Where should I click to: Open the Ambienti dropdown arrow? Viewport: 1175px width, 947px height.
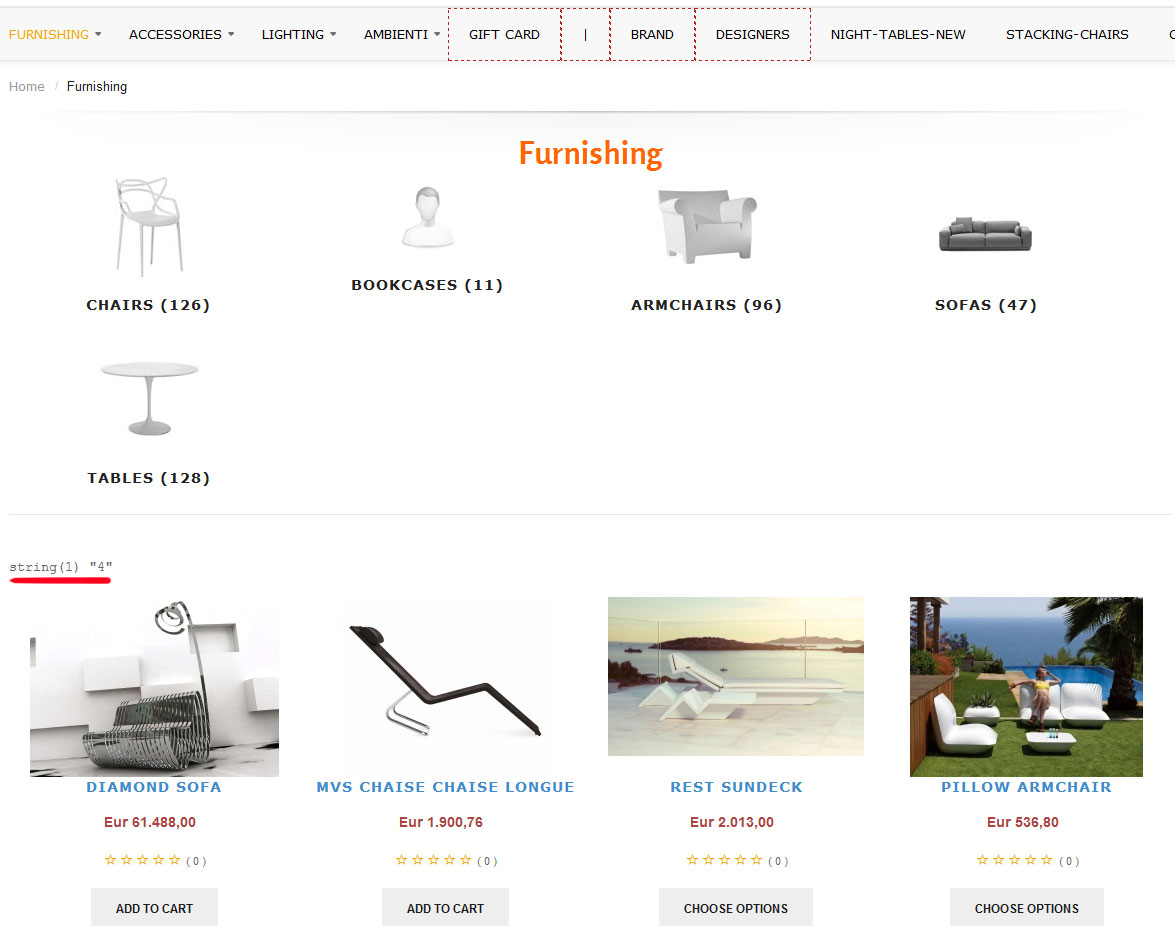pos(437,34)
